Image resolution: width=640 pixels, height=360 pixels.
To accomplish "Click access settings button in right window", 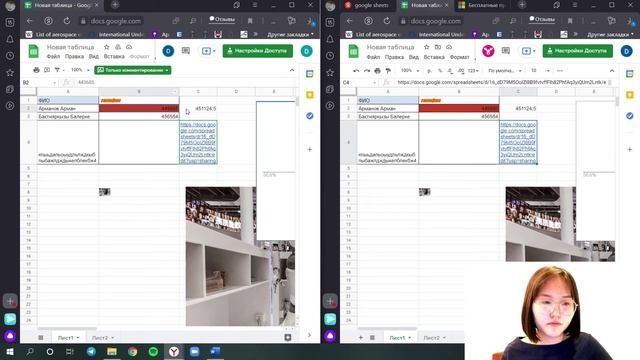I will pos(578,51).
